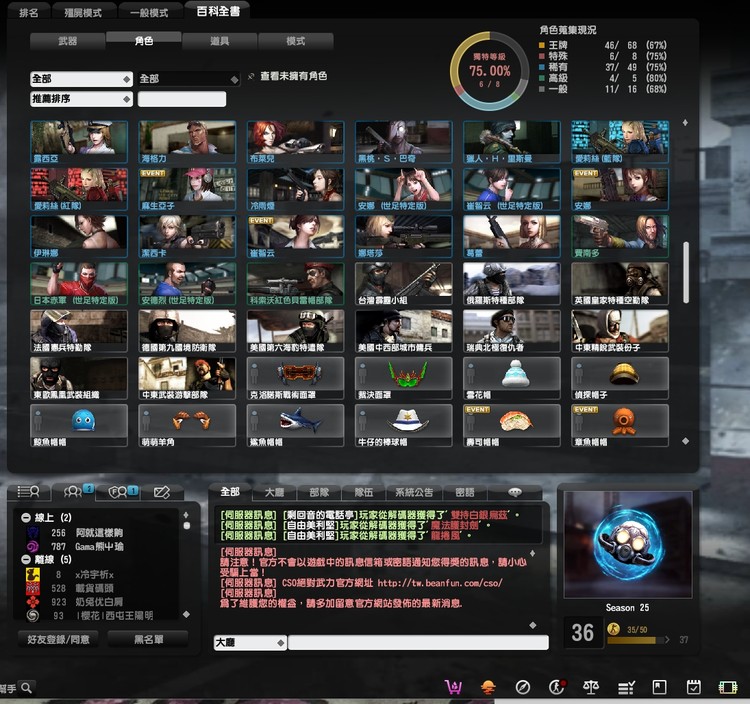This screenshot has width=750, height=704.
Task: Open the 大廳 chat channel dropdown
Action: point(249,642)
